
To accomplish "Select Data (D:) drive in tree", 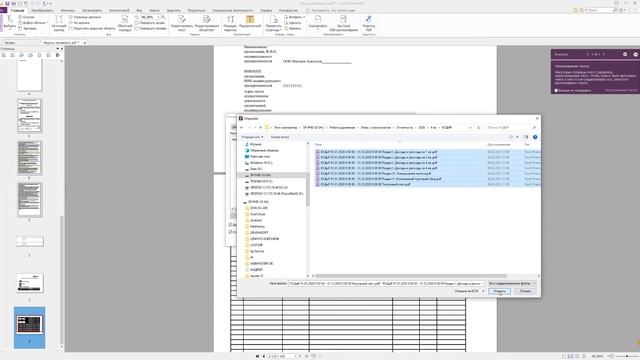I will [x=256, y=169].
